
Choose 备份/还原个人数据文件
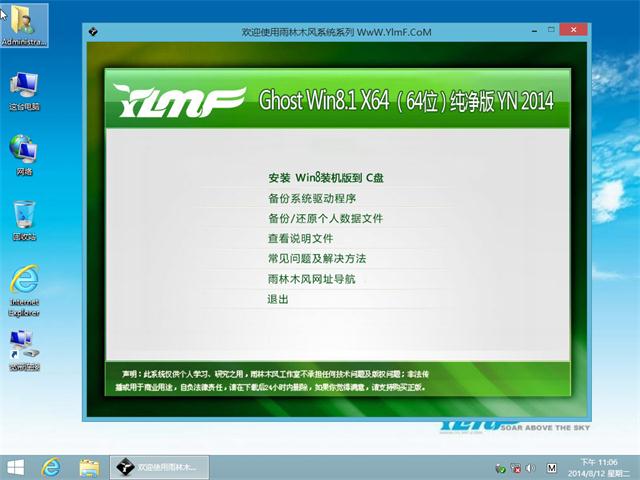click(325, 218)
